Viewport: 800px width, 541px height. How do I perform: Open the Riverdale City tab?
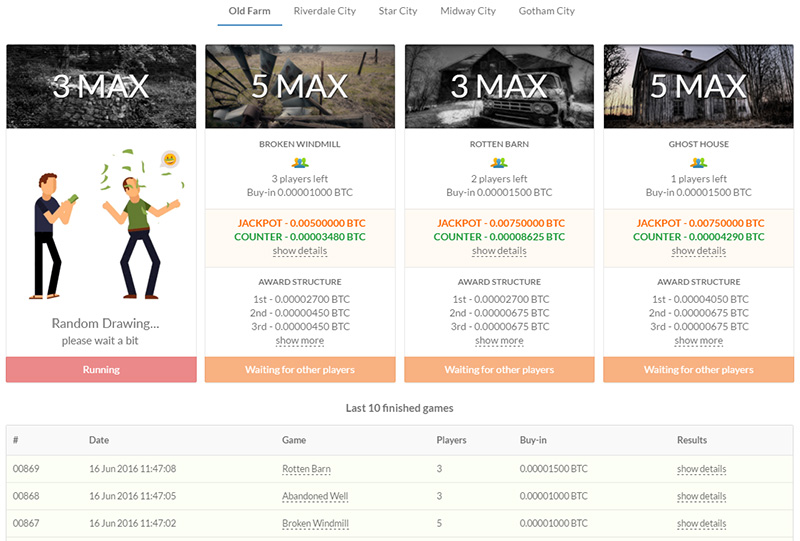point(324,11)
